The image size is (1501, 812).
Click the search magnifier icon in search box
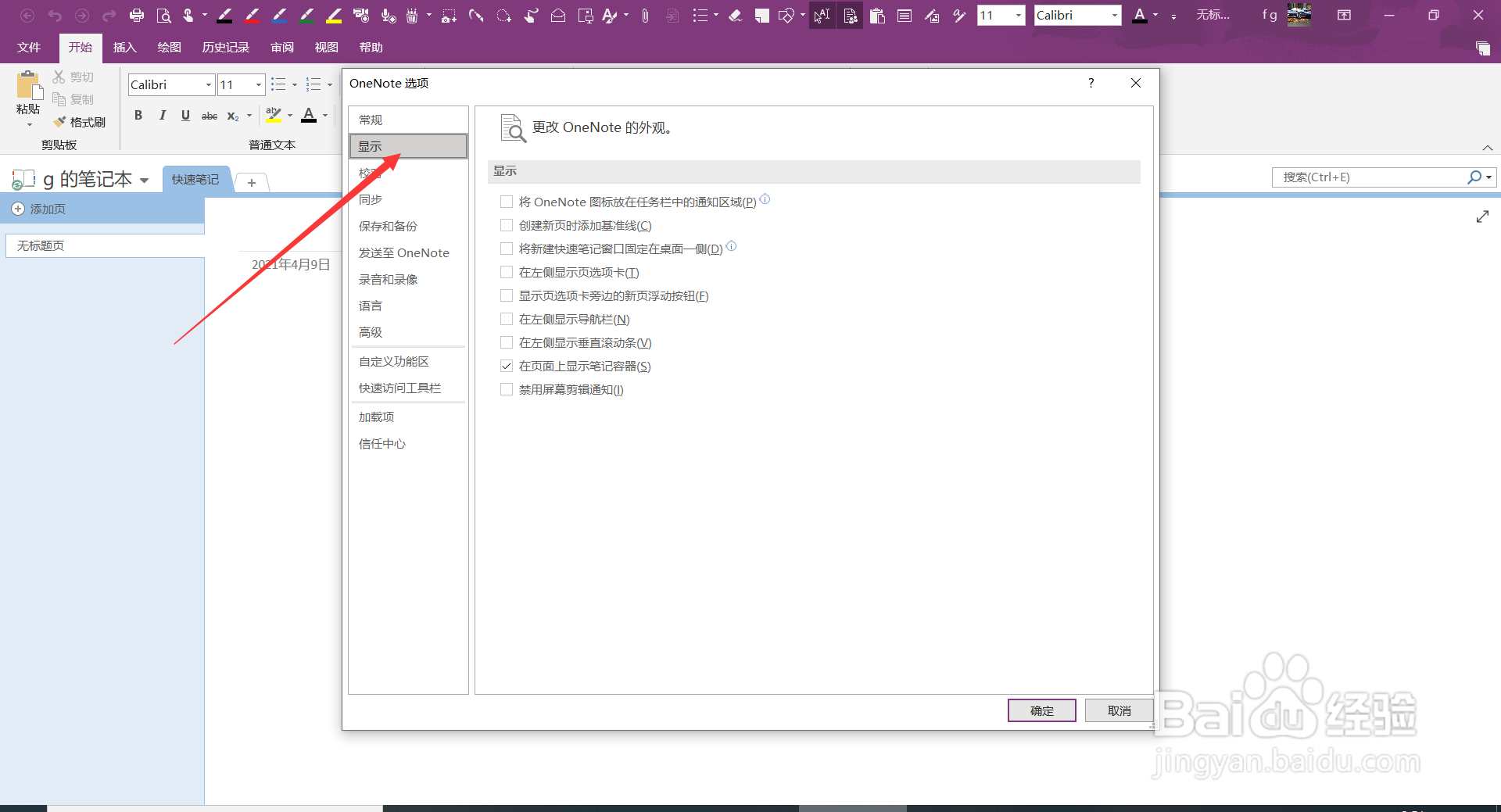[1474, 177]
